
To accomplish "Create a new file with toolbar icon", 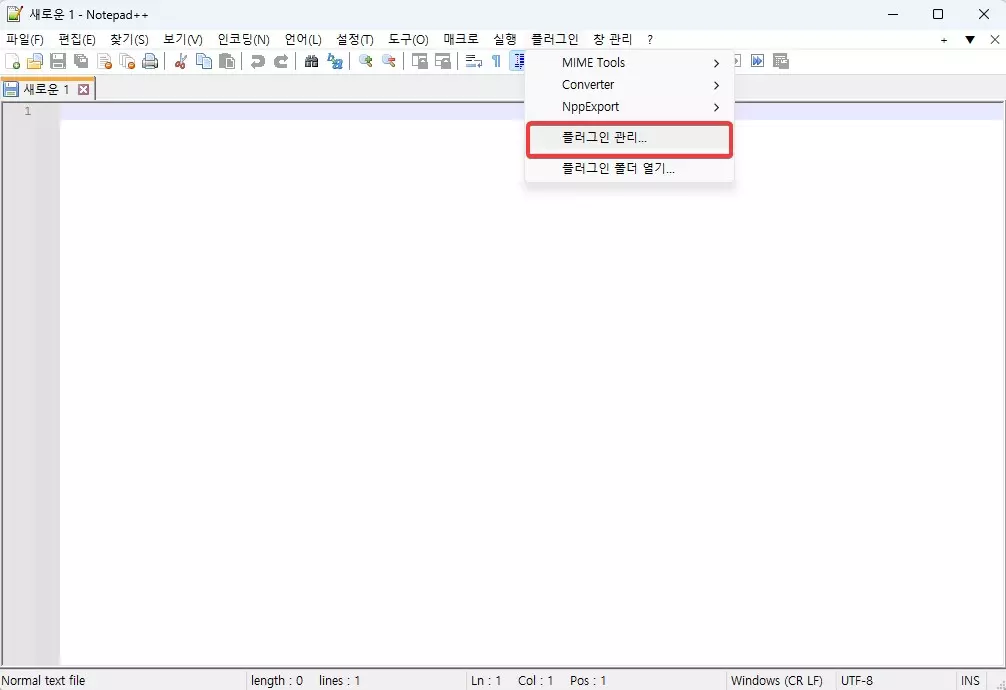I will (x=12, y=62).
